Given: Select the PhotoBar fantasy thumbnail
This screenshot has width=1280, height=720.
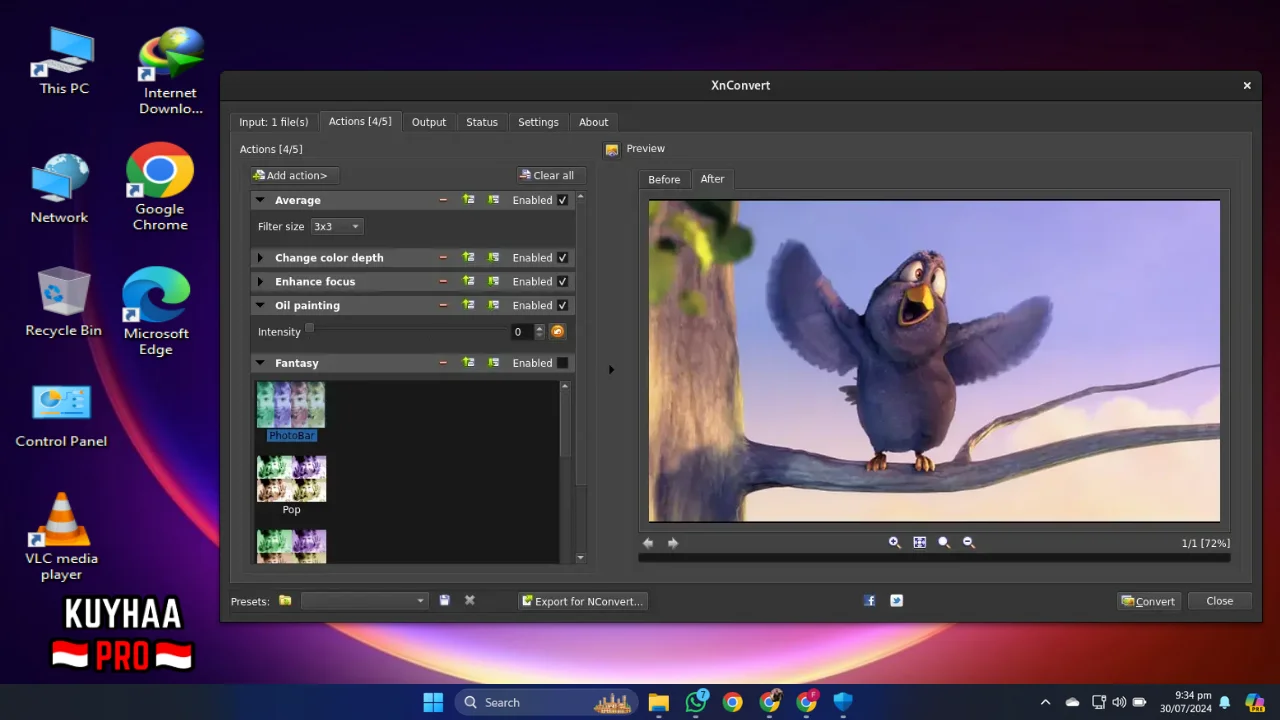Looking at the screenshot, I should (291, 411).
